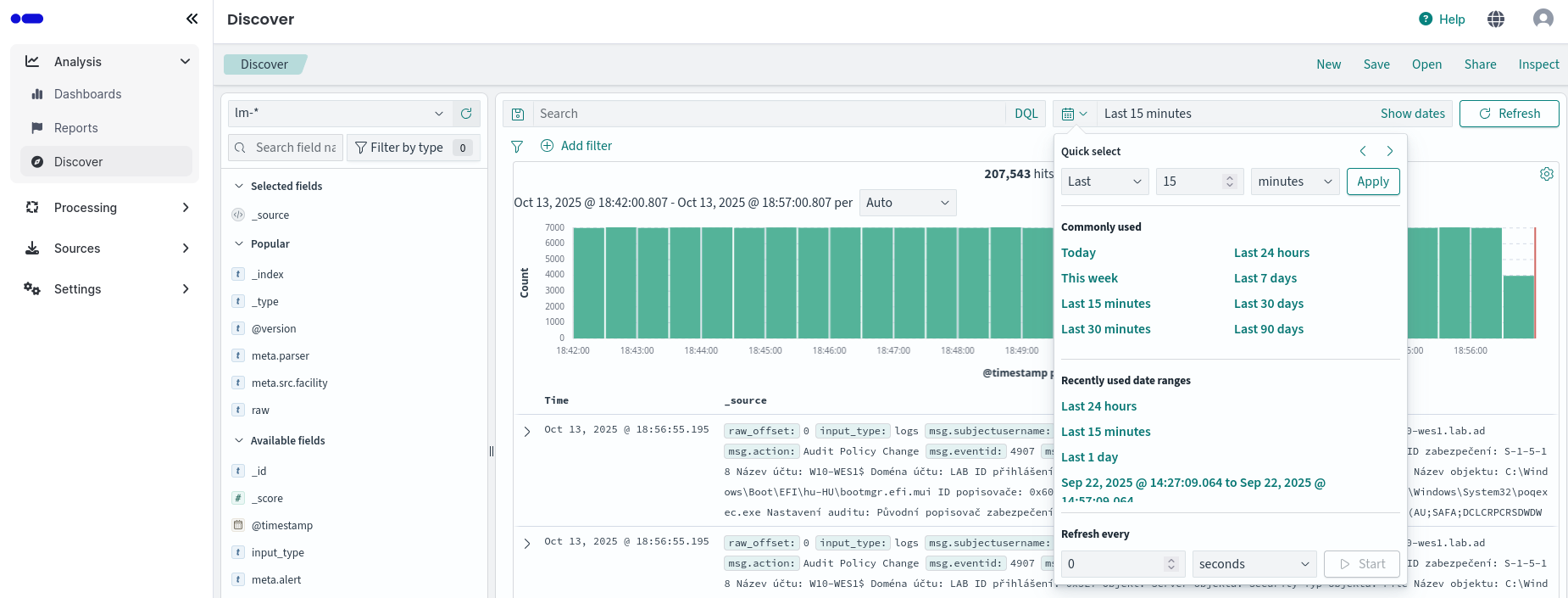Refresh the index pattern fields icon
This screenshot has height=598, width=1568.
pyautogui.click(x=466, y=114)
